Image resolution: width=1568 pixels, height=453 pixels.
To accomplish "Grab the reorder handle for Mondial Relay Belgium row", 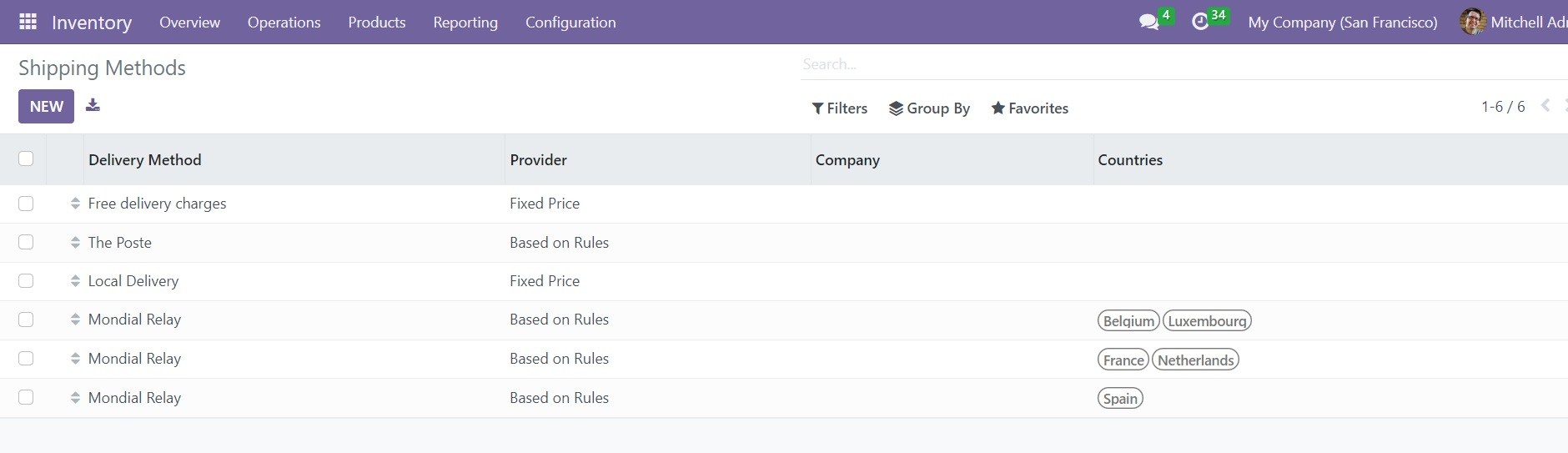I will click(x=75, y=320).
